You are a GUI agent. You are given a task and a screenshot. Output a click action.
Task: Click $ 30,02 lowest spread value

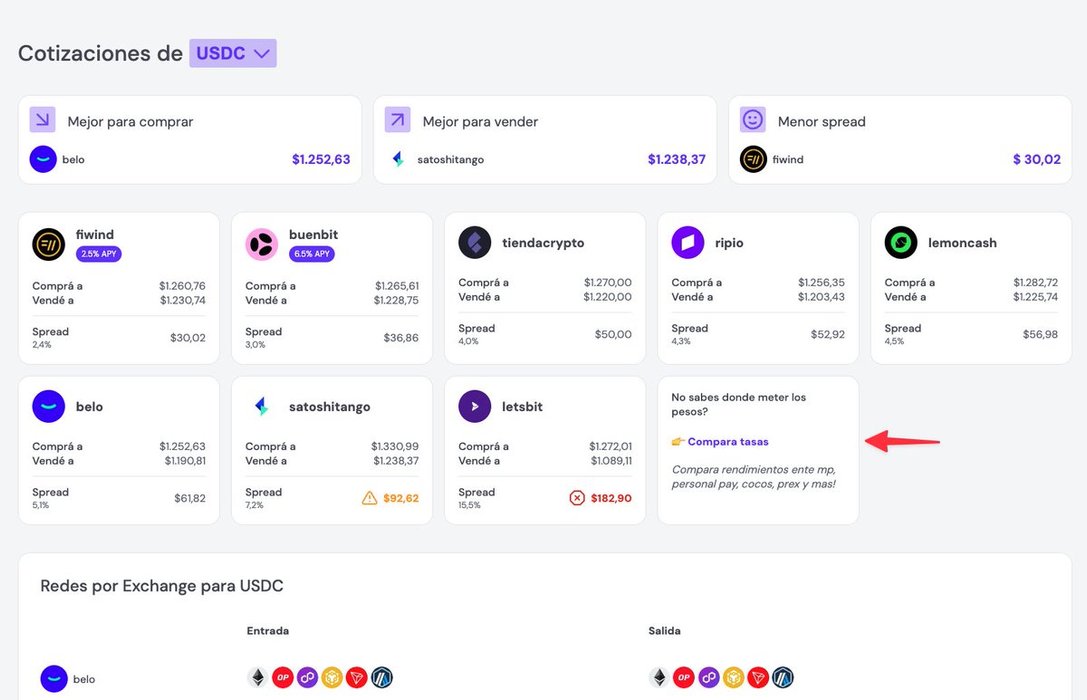tap(1037, 159)
